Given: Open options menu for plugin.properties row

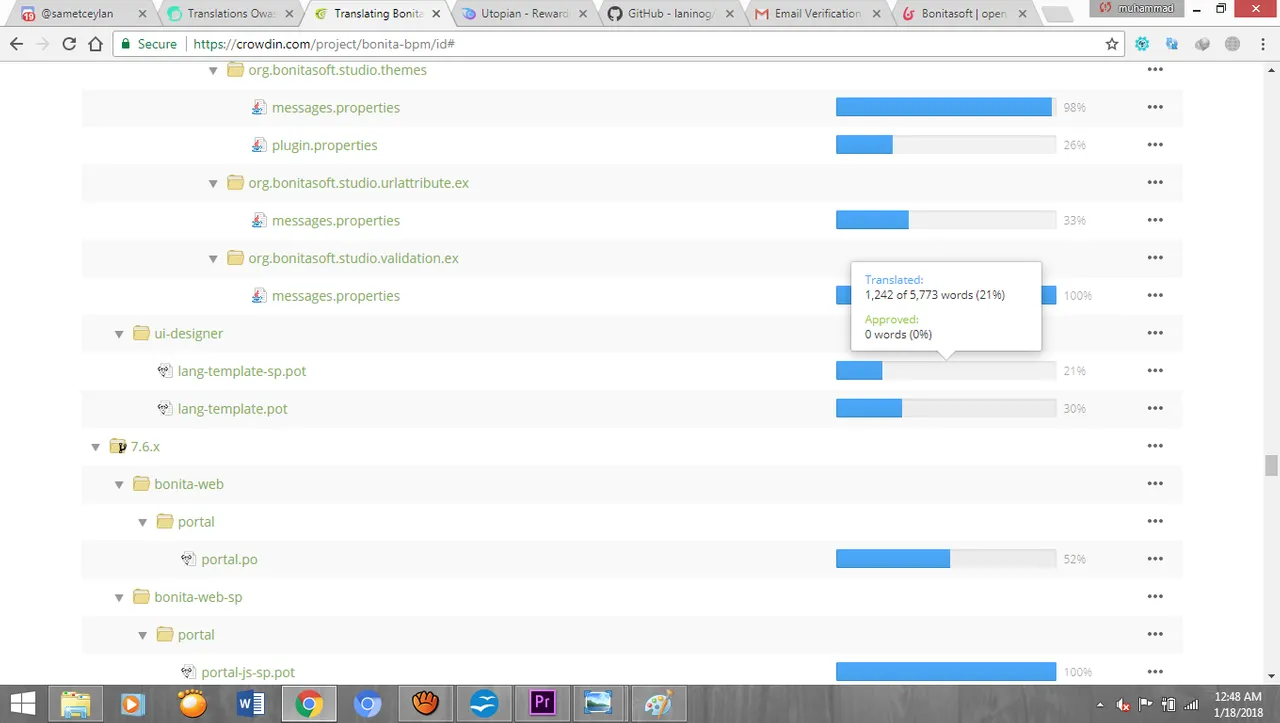Looking at the screenshot, I should [x=1155, y=145].
